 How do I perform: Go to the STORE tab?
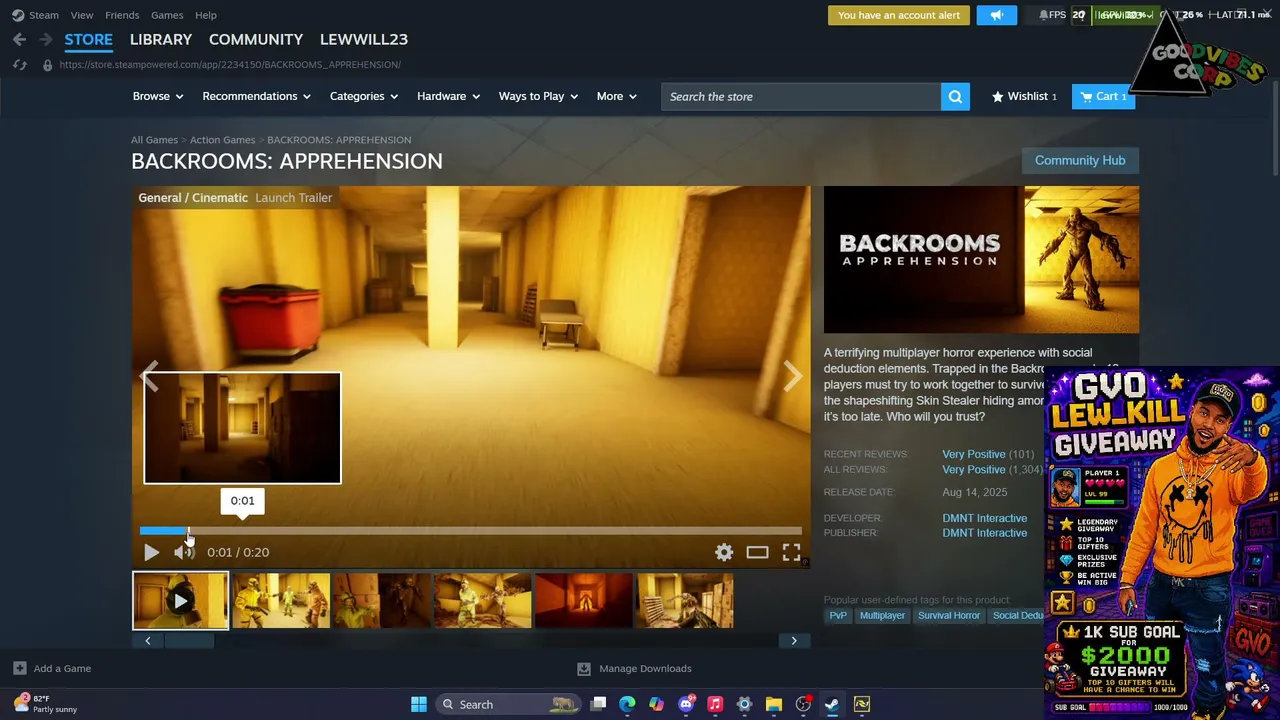point(89,39)
